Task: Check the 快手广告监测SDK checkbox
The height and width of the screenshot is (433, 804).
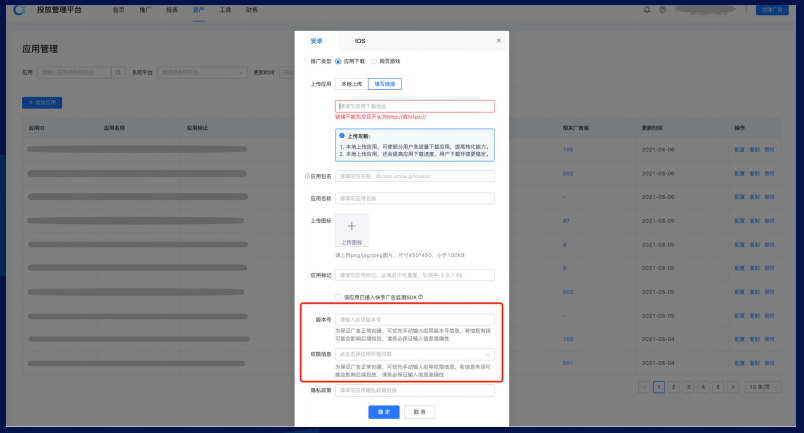Action: (339, 297)
